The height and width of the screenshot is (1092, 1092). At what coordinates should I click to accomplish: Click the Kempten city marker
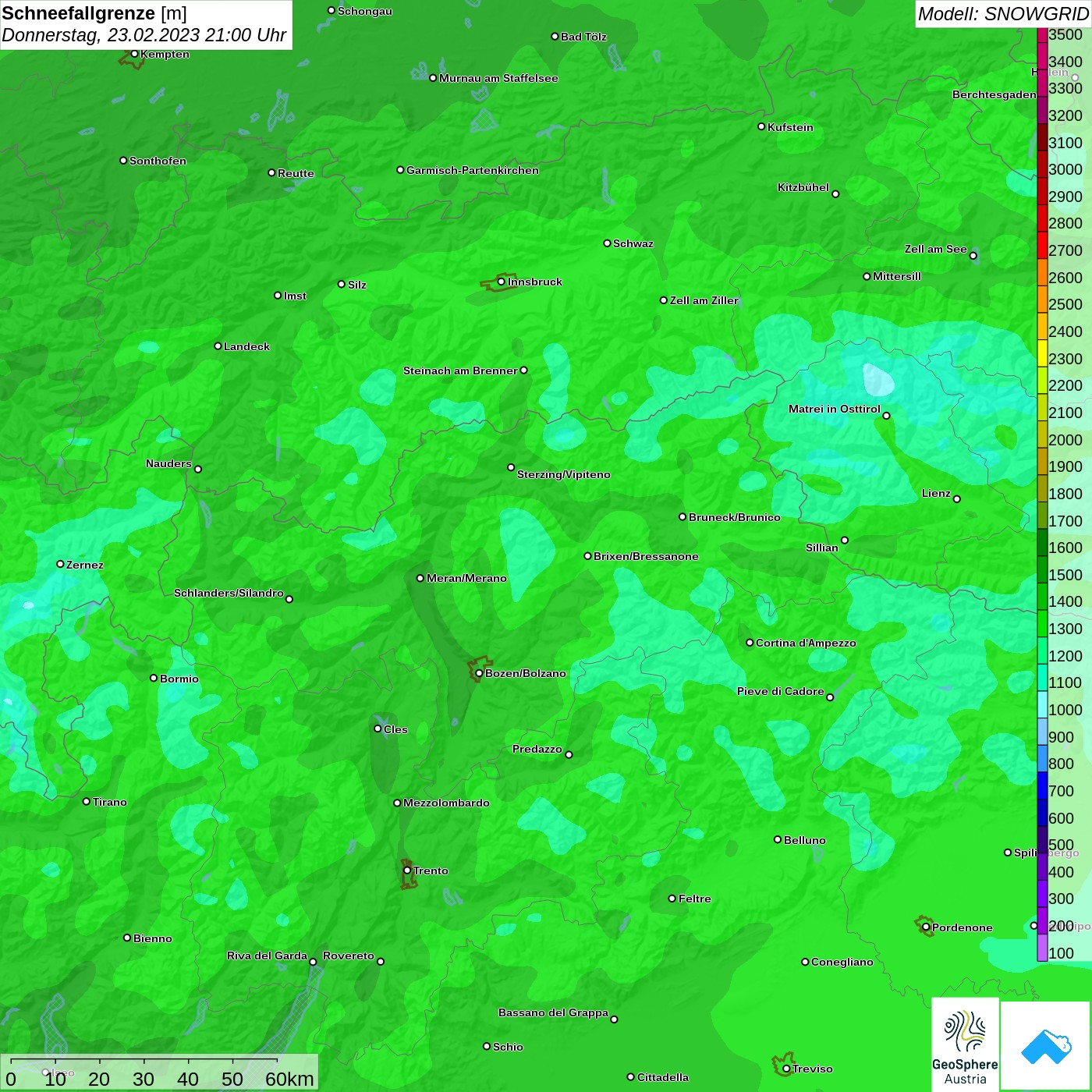click(x=134, y=54)
